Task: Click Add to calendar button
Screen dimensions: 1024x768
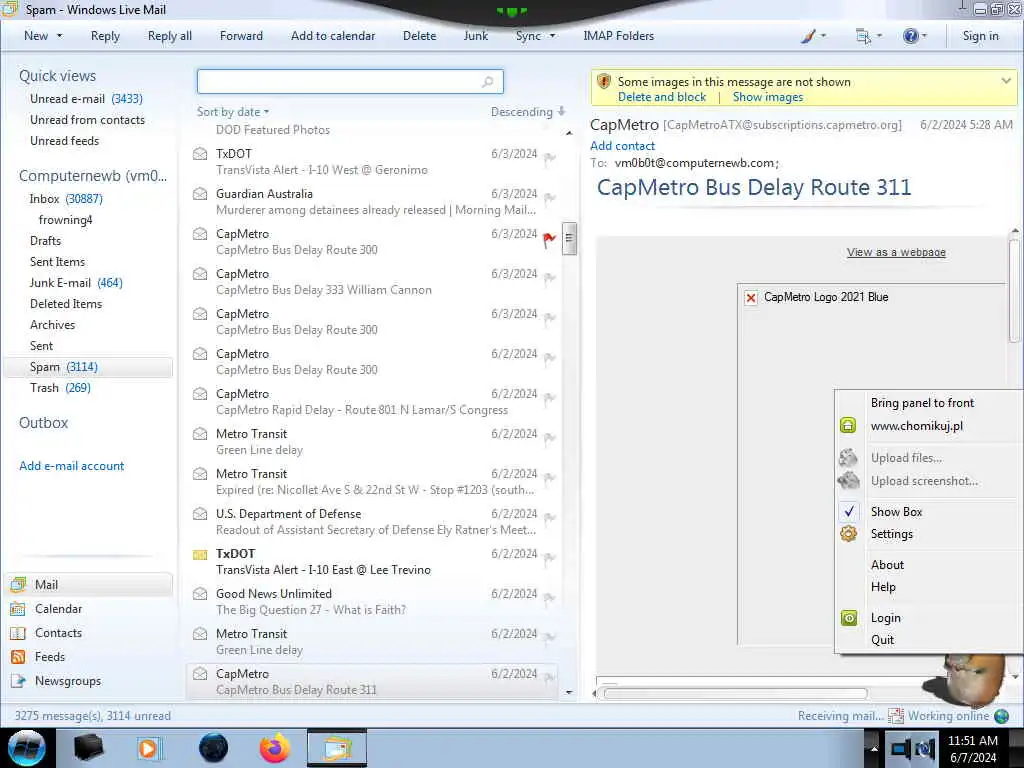Action: tap(333, 36)
